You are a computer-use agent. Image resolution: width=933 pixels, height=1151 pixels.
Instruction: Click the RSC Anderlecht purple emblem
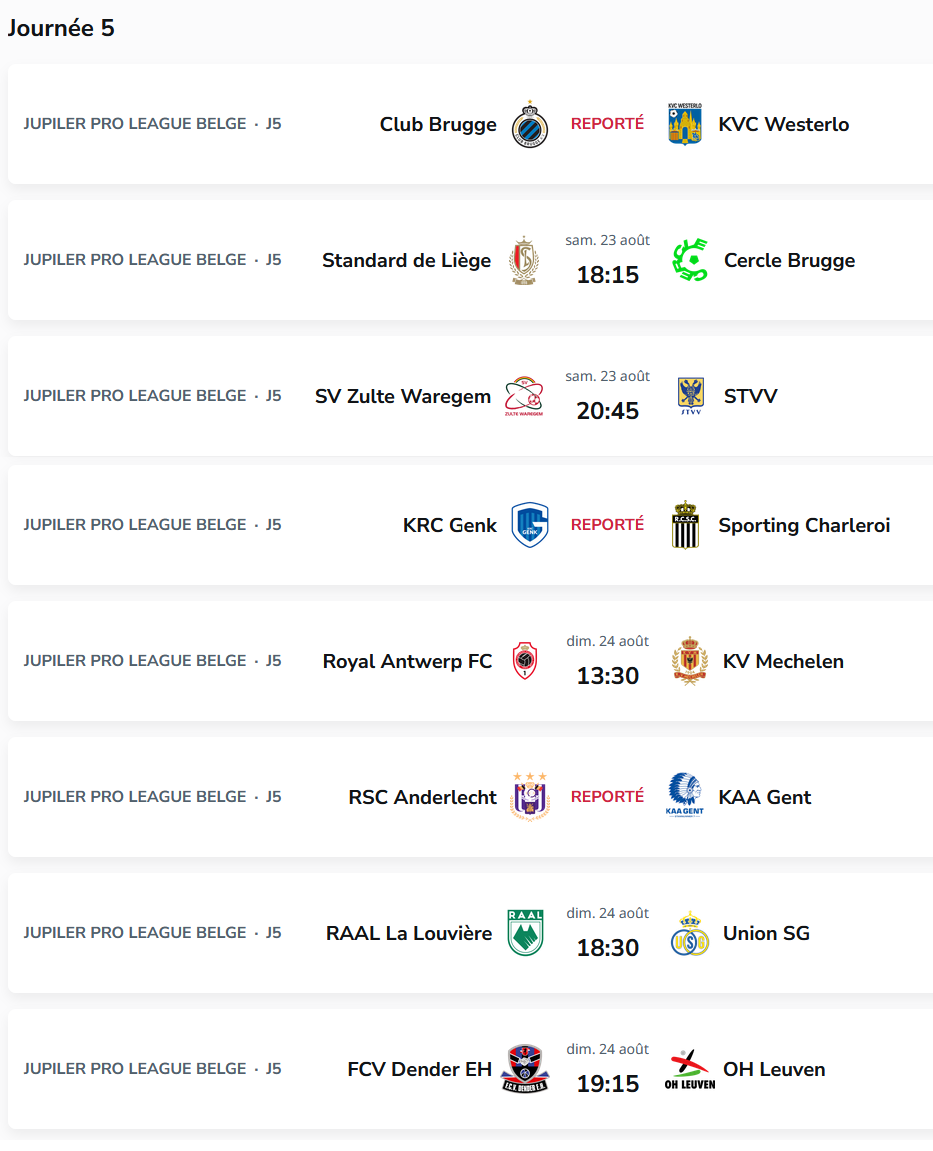[x=529, y=796]
